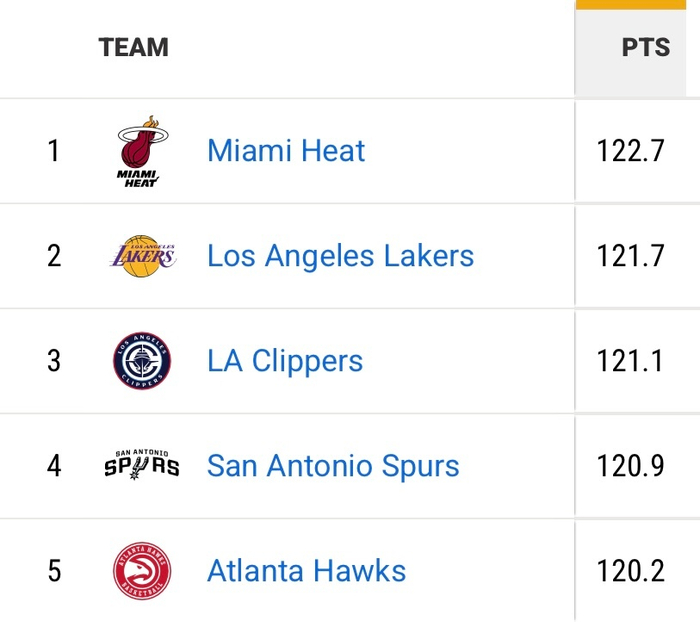The height and width of the screenshot is (622, 700).
Task: Click the San Antonio Spurs logo
Action: coord(141,466)
